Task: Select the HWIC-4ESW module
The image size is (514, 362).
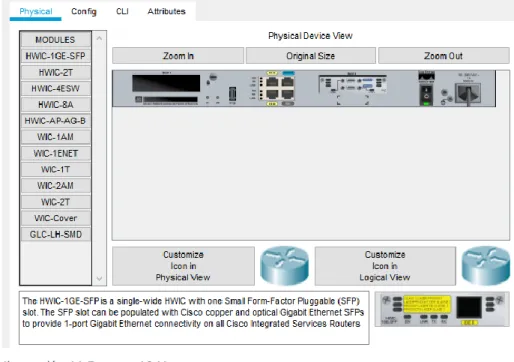Action: click(x=55, y=88)
